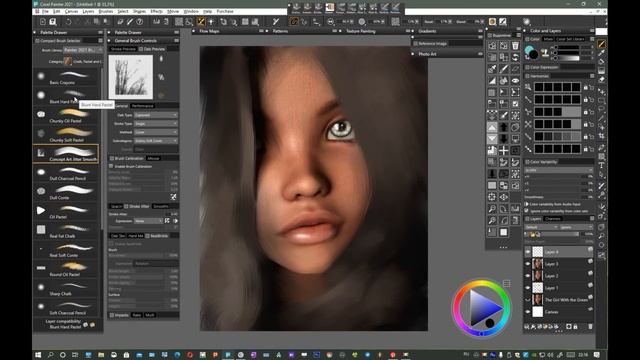
Task: Select the Real Fat Chalk brush variant
Action: pos(67,230)
